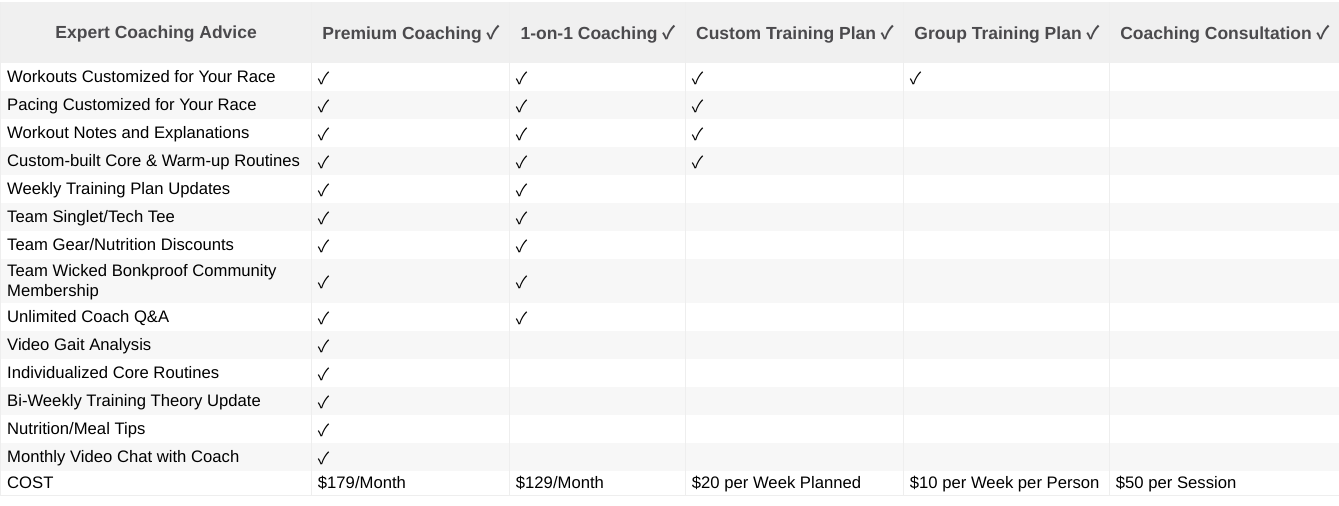1339x506 pixels.
Task: Select the Expert Coaching Advice header
Action: [x=156, y=32]
